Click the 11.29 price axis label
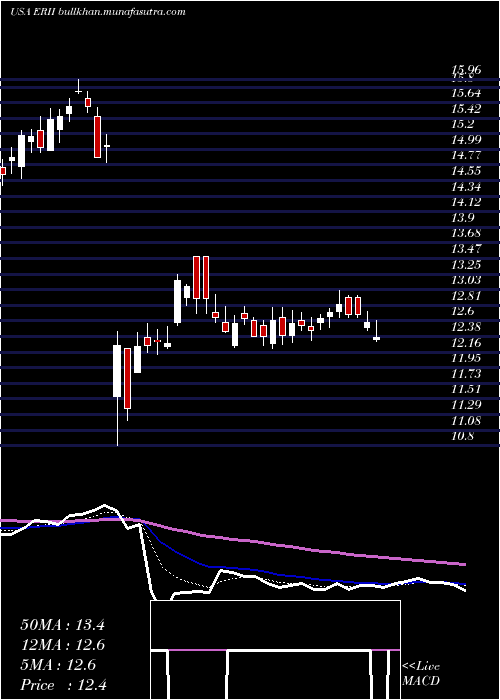 [466, 404]
